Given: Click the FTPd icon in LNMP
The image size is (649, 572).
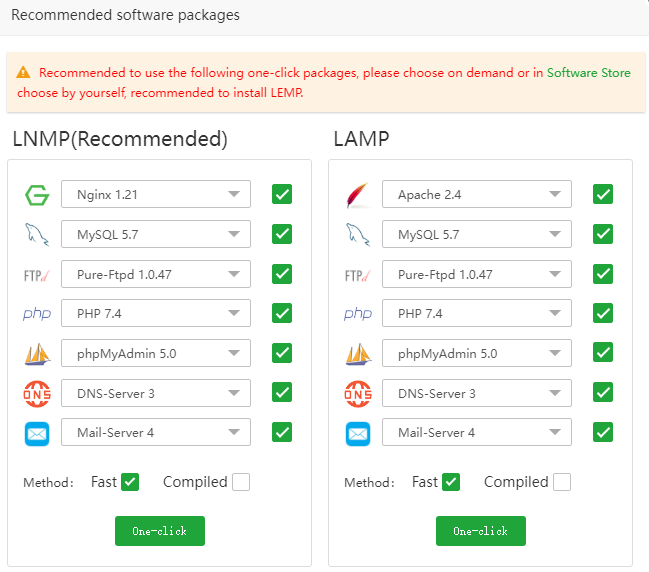Looking at the screenshot, I should pos(37,275).
